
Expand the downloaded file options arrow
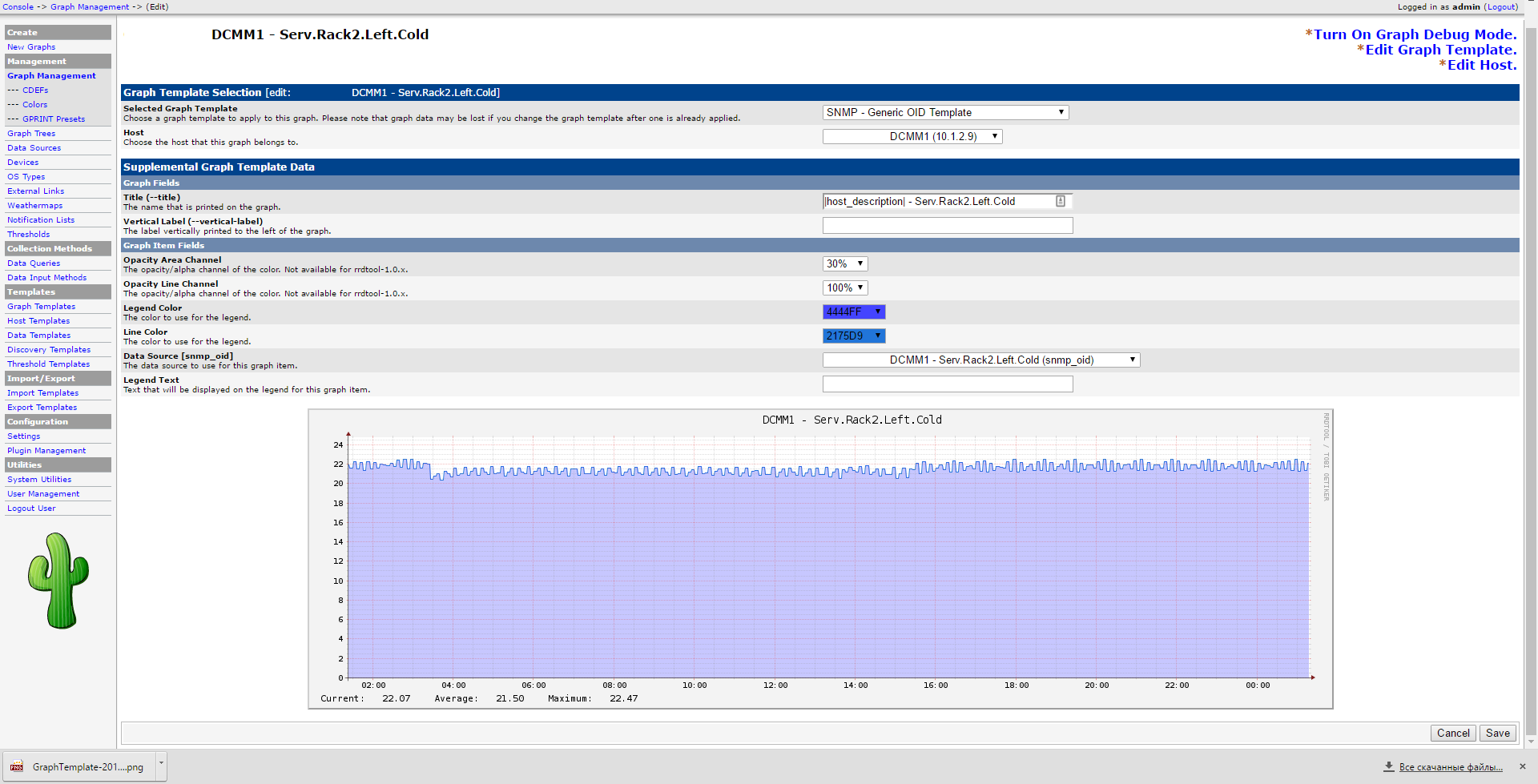tap(161, 764)
